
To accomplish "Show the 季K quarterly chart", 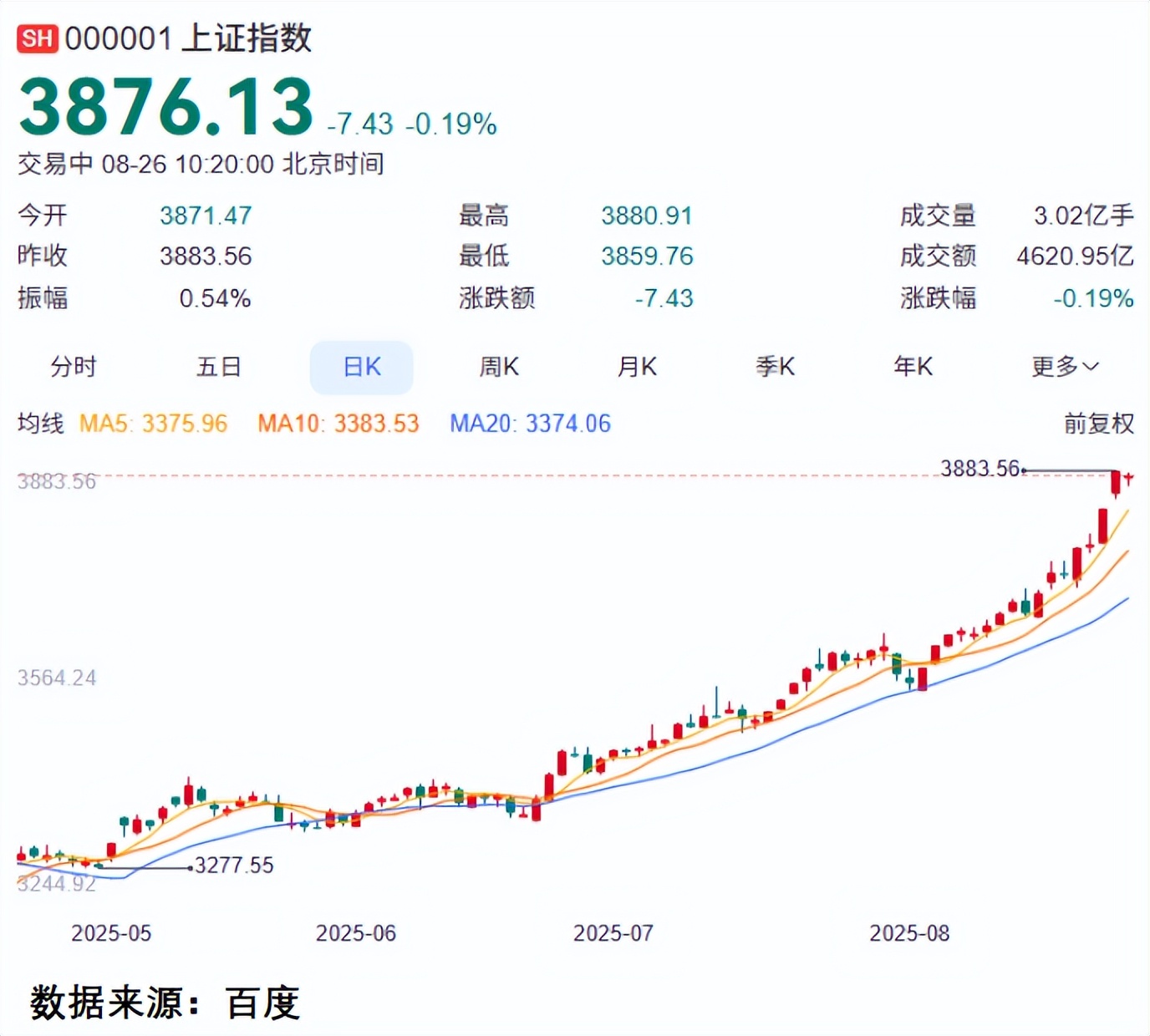I will 775,367.
